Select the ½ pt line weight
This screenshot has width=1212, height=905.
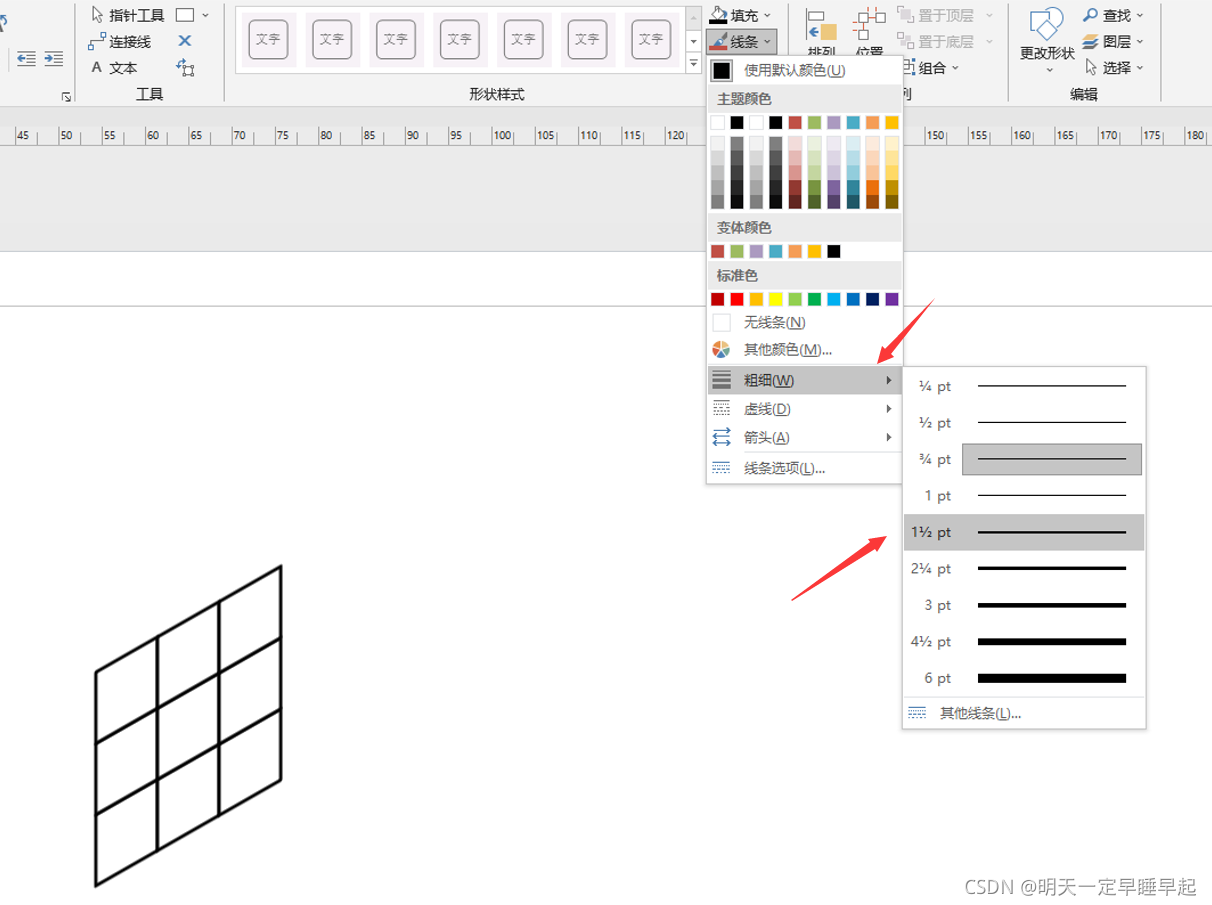[1024, 422]
